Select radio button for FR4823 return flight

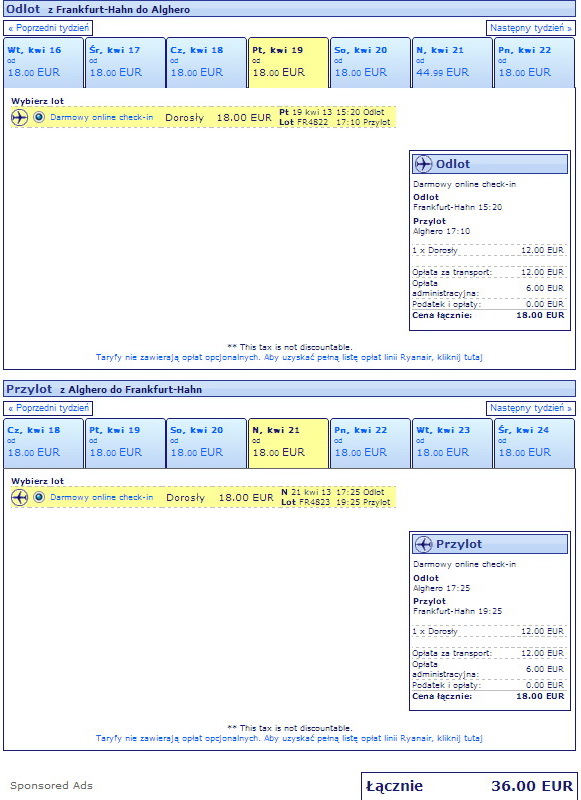(39, 497)
